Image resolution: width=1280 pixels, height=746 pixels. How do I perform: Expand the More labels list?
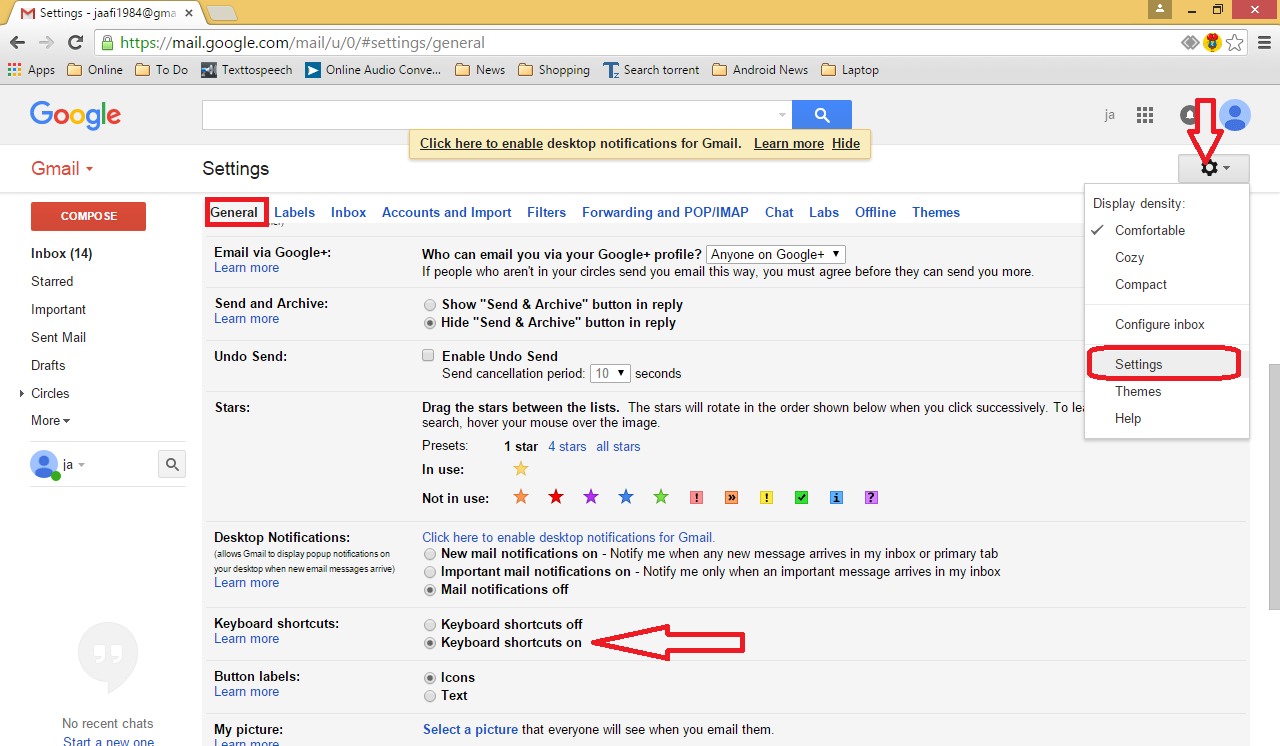(x=50, y=421)
